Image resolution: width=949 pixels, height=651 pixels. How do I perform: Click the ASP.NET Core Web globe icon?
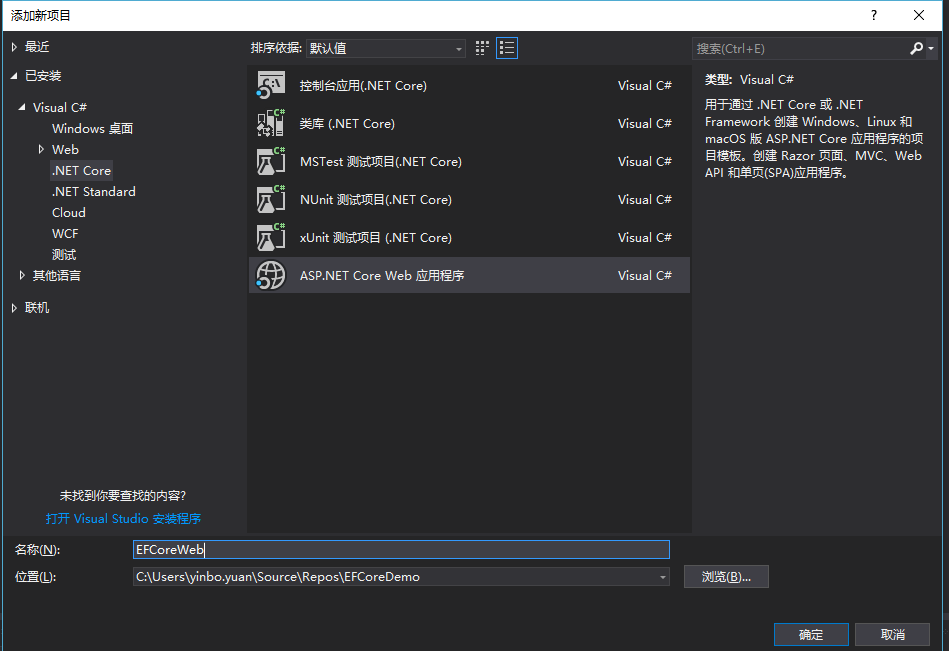coord(271,275)
